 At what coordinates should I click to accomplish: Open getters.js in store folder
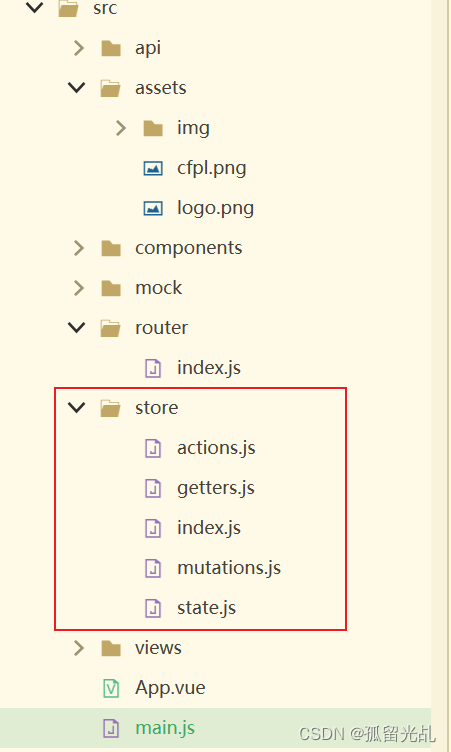(216, 488)
